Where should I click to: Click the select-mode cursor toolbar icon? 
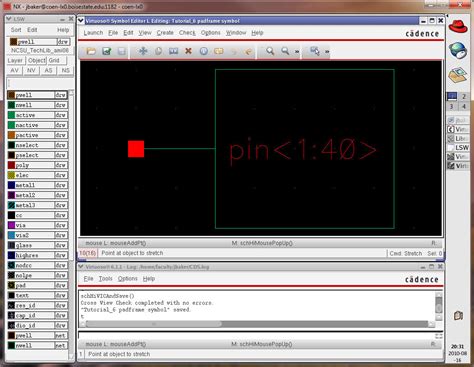point(315,51)
